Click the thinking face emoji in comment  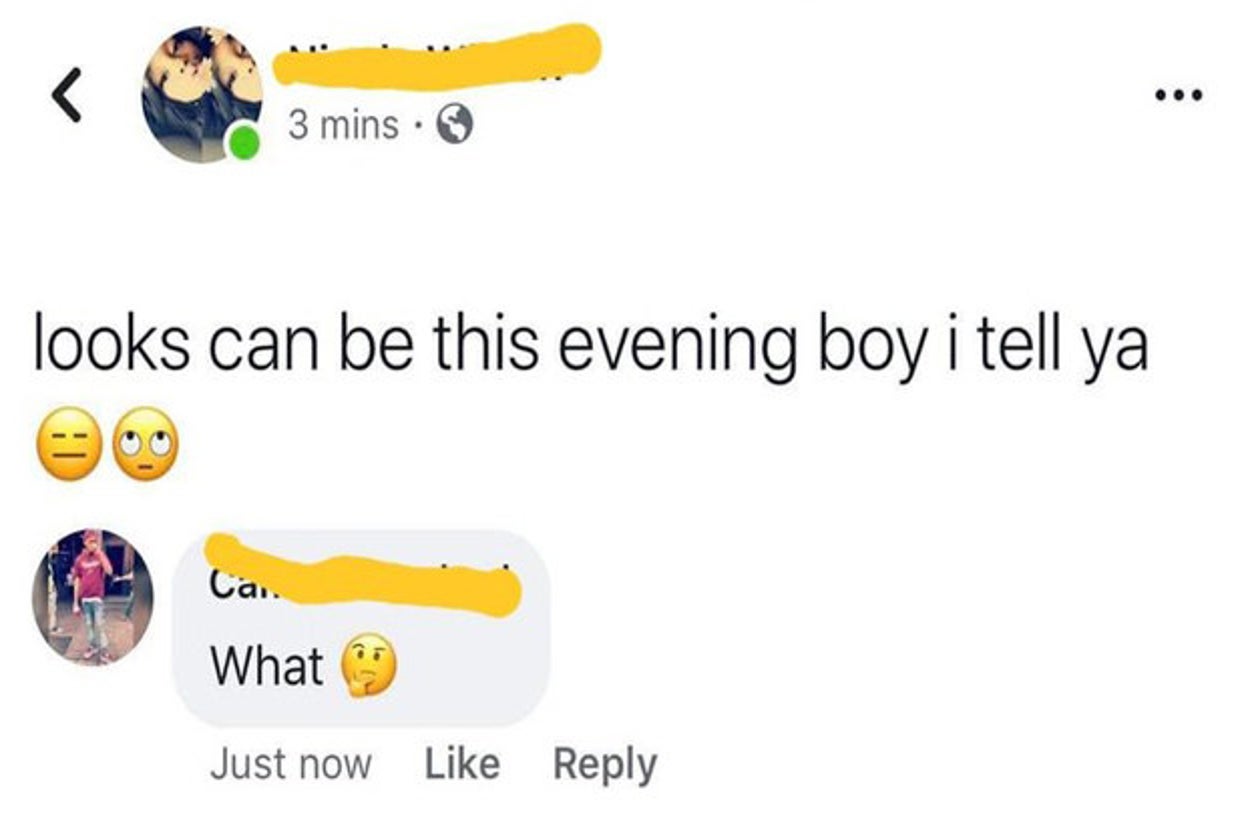(x=370, y=667)
